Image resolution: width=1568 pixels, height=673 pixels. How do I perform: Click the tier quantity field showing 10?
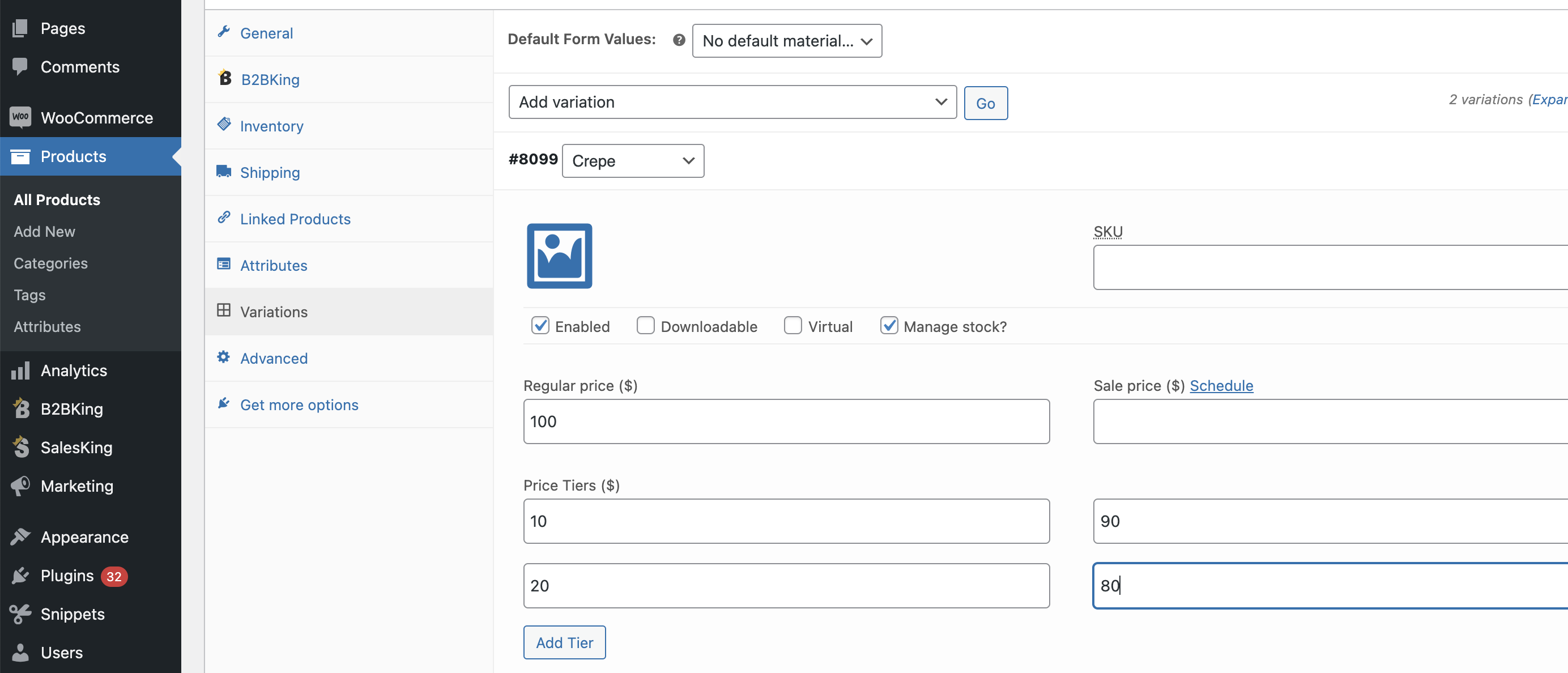pyautogui.click(x=786, y=521)
